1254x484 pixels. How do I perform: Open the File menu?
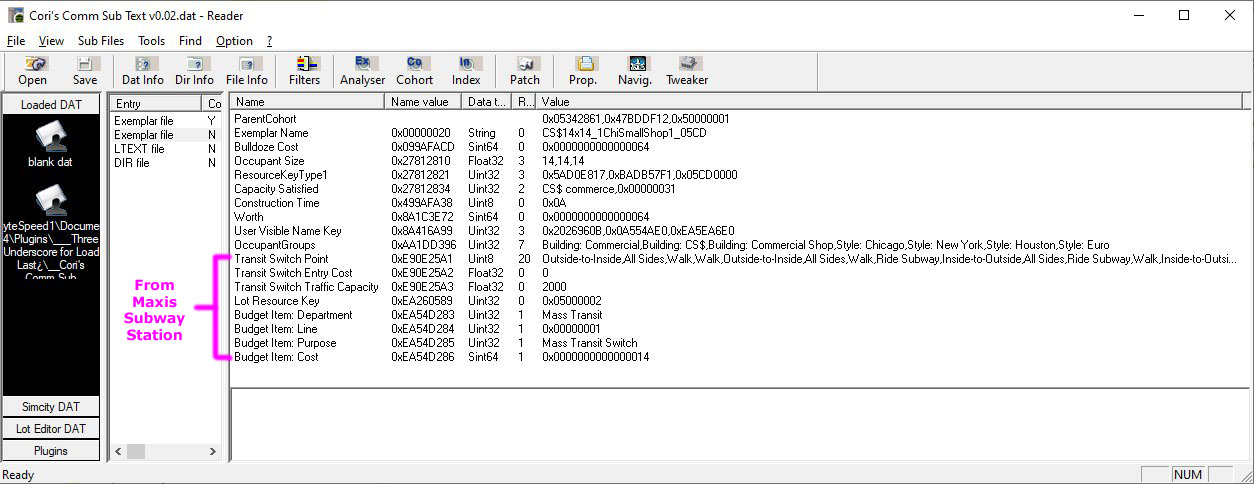coord(16,41)
